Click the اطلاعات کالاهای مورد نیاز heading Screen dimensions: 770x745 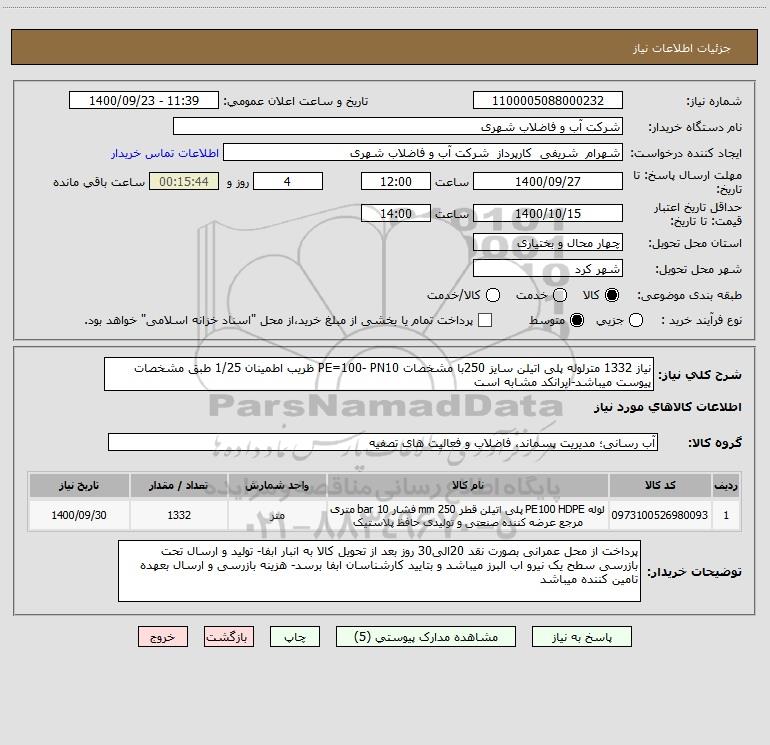point(668,407)
